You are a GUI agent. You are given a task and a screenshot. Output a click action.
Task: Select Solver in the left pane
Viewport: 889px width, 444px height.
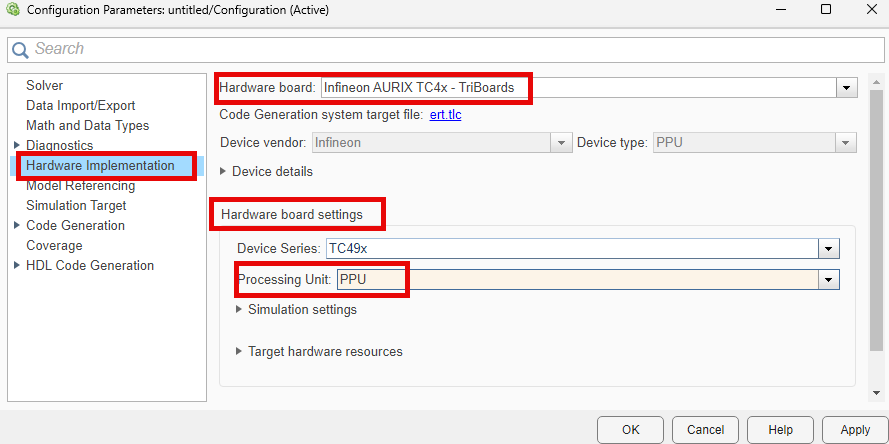[x=45, y=86]
